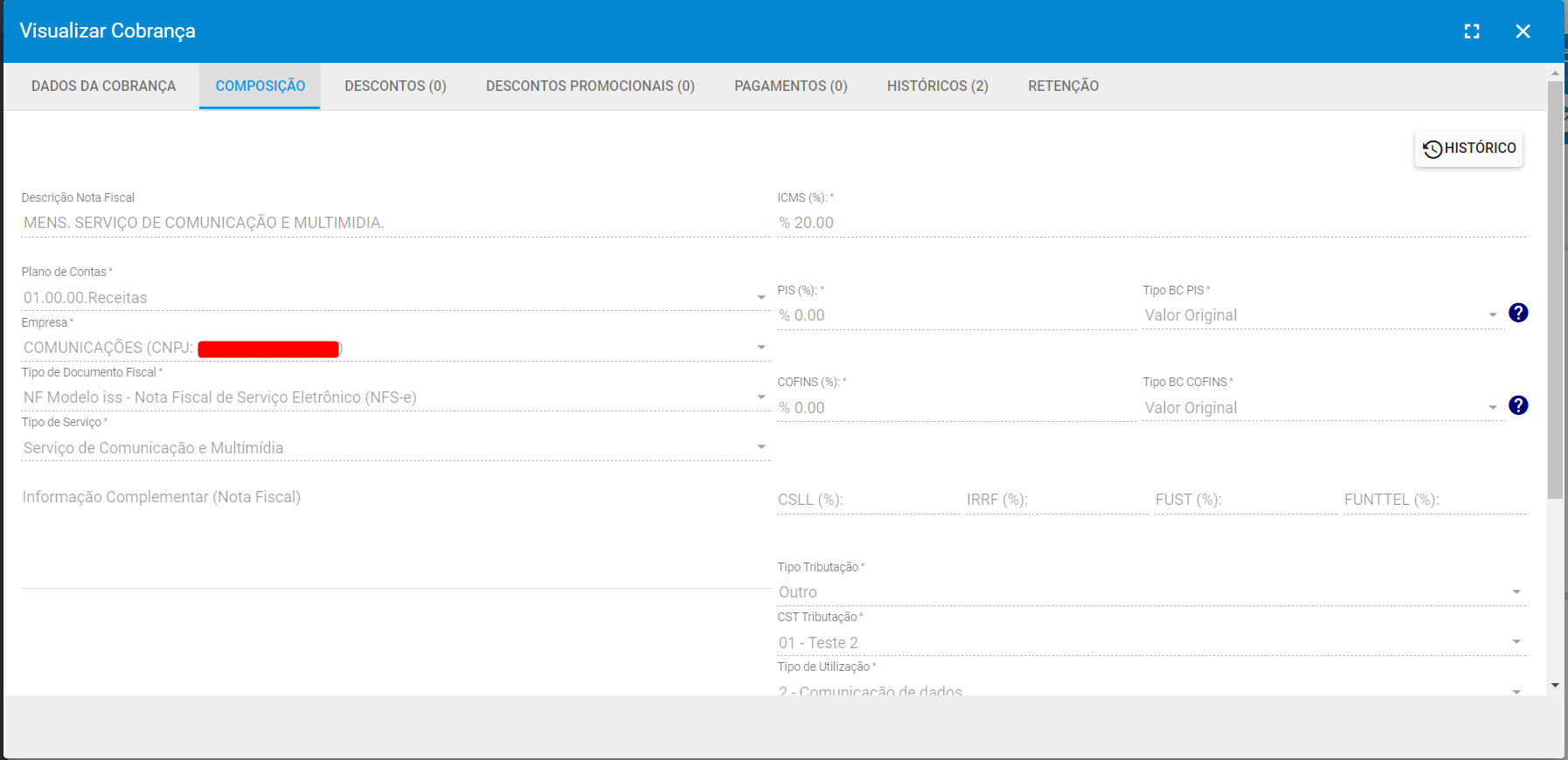Click the scrollbar up arrow
This screenshot has width=1568, height=760.
[x=1555, y=73]
